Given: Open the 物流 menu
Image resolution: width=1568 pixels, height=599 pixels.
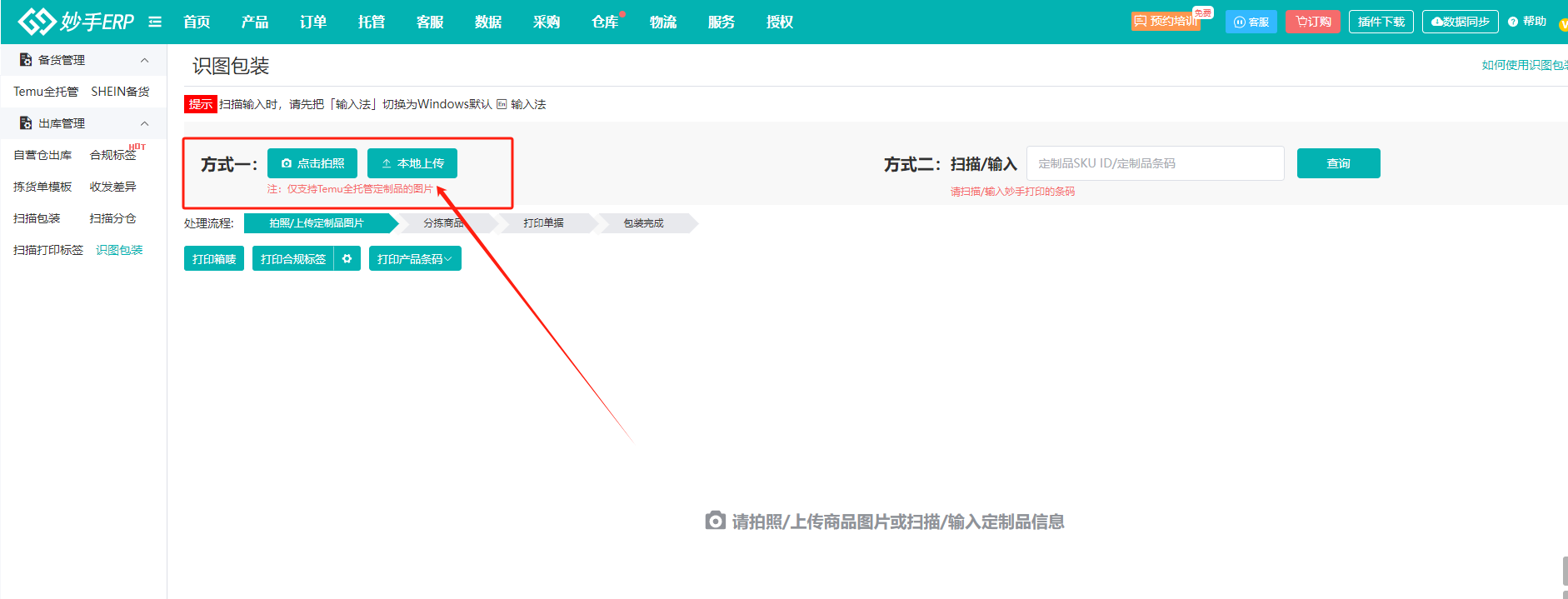Looking at the screenshot, I should point(663,22).
